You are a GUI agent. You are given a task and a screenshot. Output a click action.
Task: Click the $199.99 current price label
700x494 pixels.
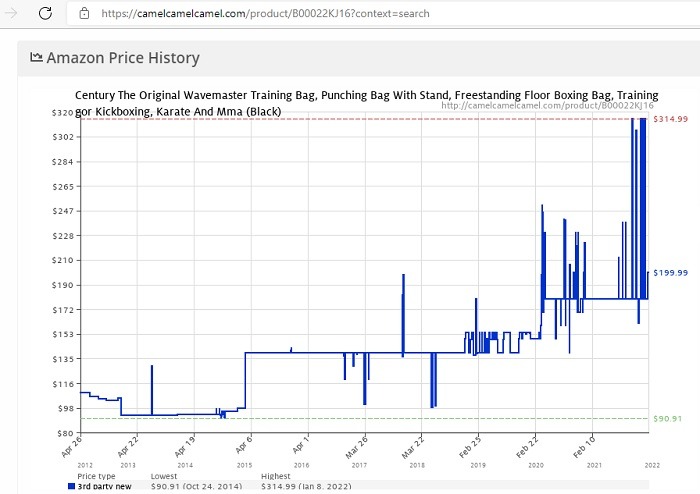pyautogui.click(x=670, y=273)
